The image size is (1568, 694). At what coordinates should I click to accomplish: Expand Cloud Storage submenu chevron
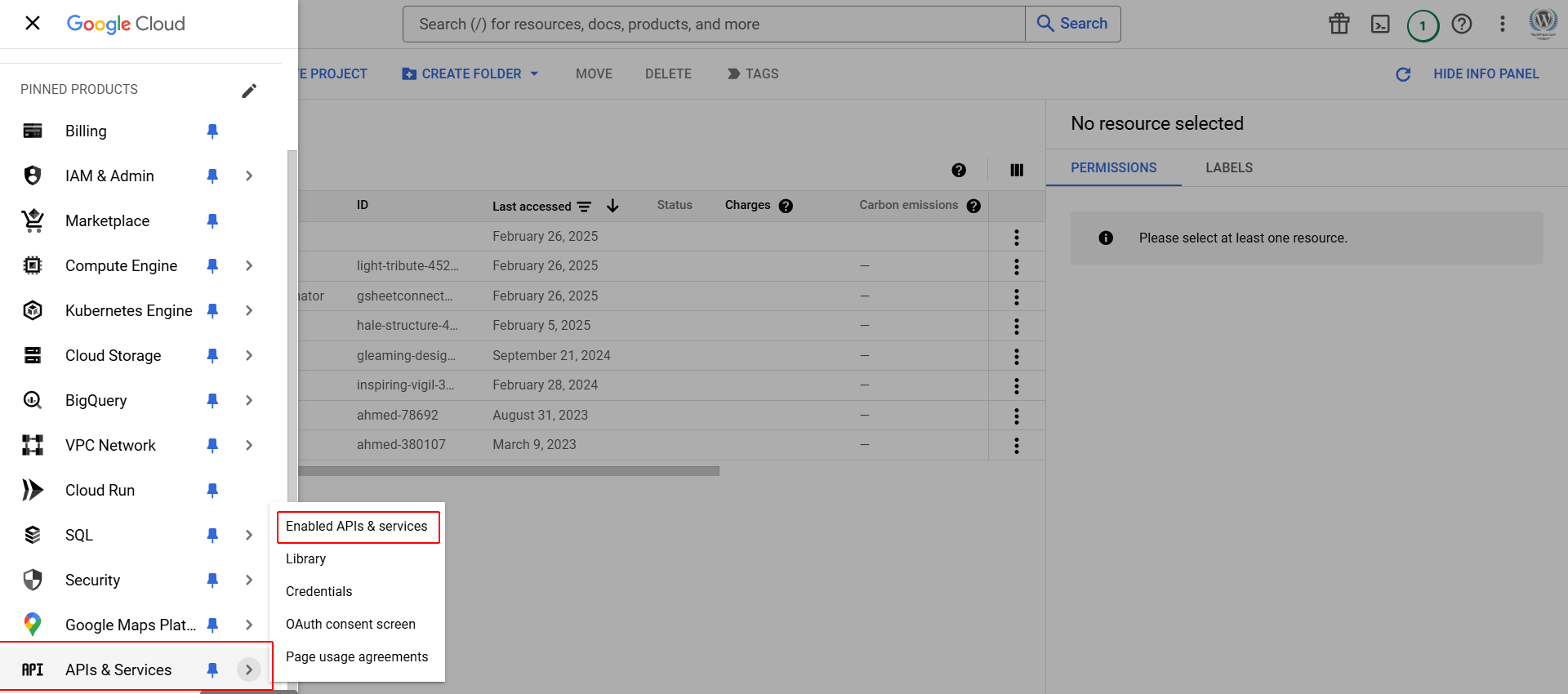click(249, 355)
